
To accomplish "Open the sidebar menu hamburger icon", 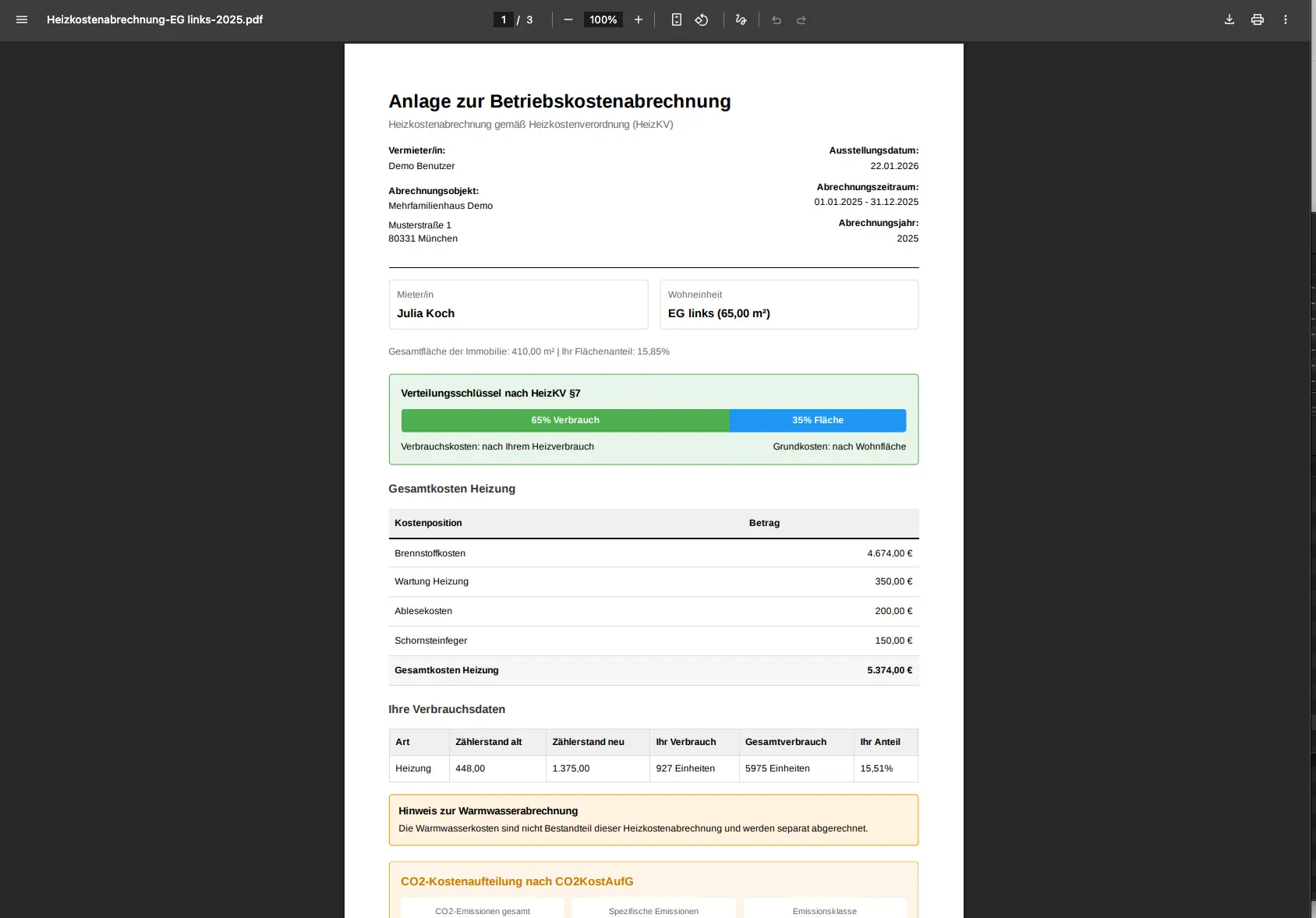I will (22, 19).
